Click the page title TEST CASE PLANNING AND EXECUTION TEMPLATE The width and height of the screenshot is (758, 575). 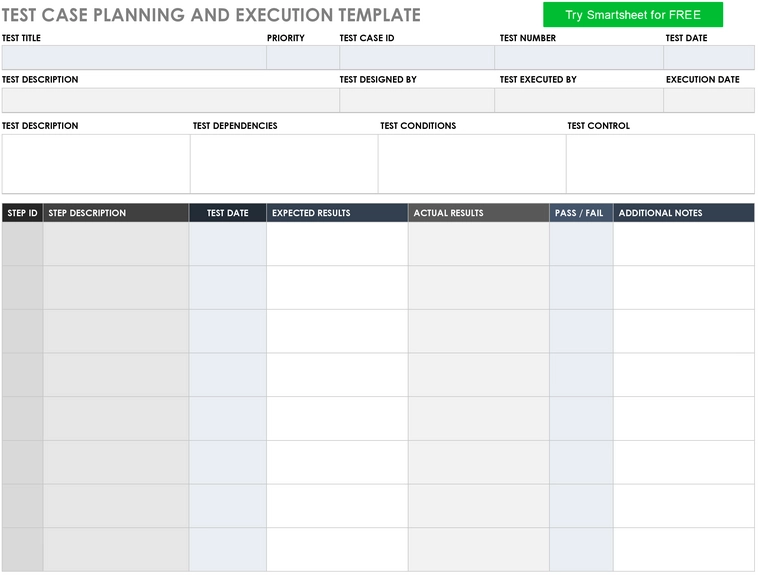[211, 15]
